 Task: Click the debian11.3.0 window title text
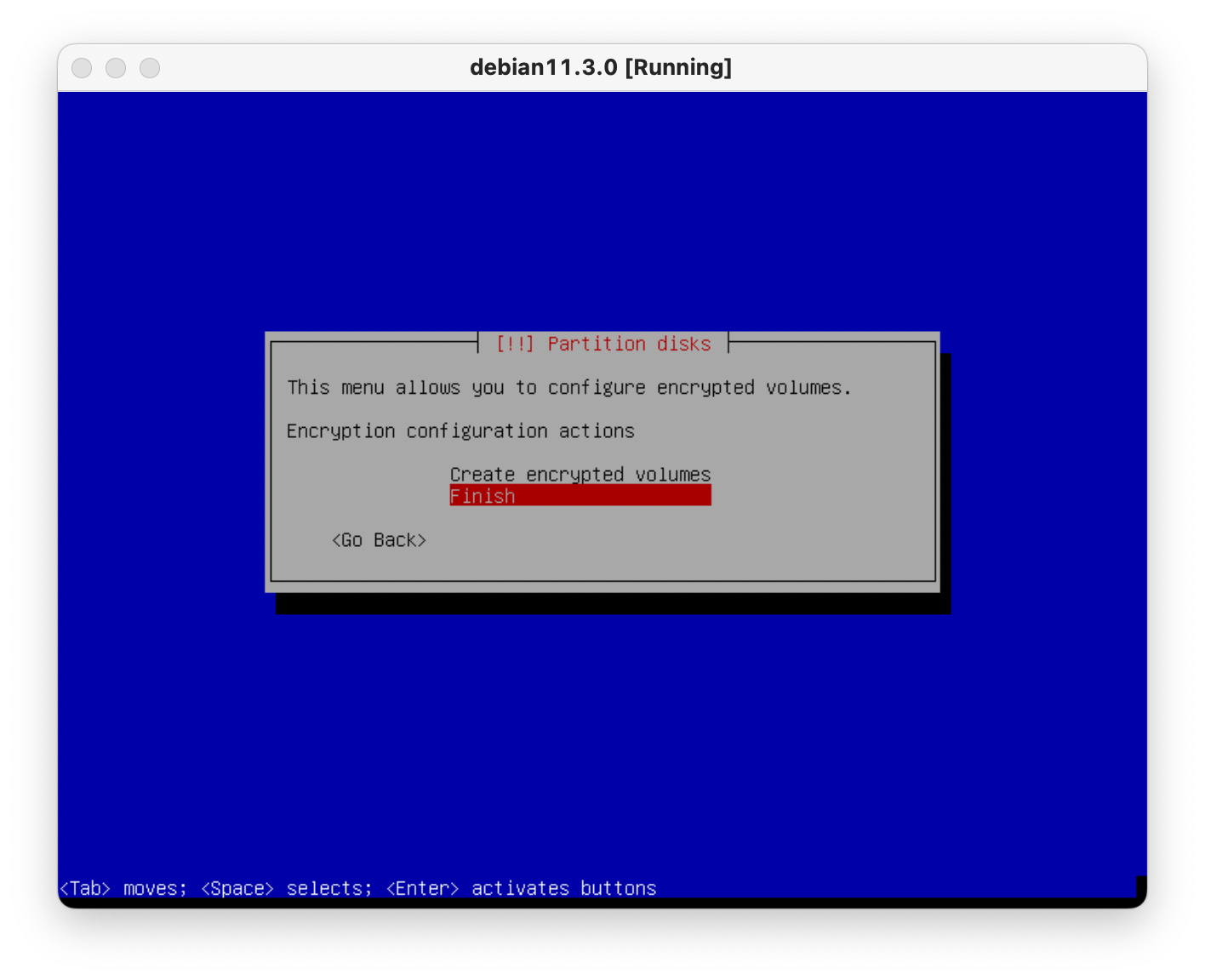point(543,67)
